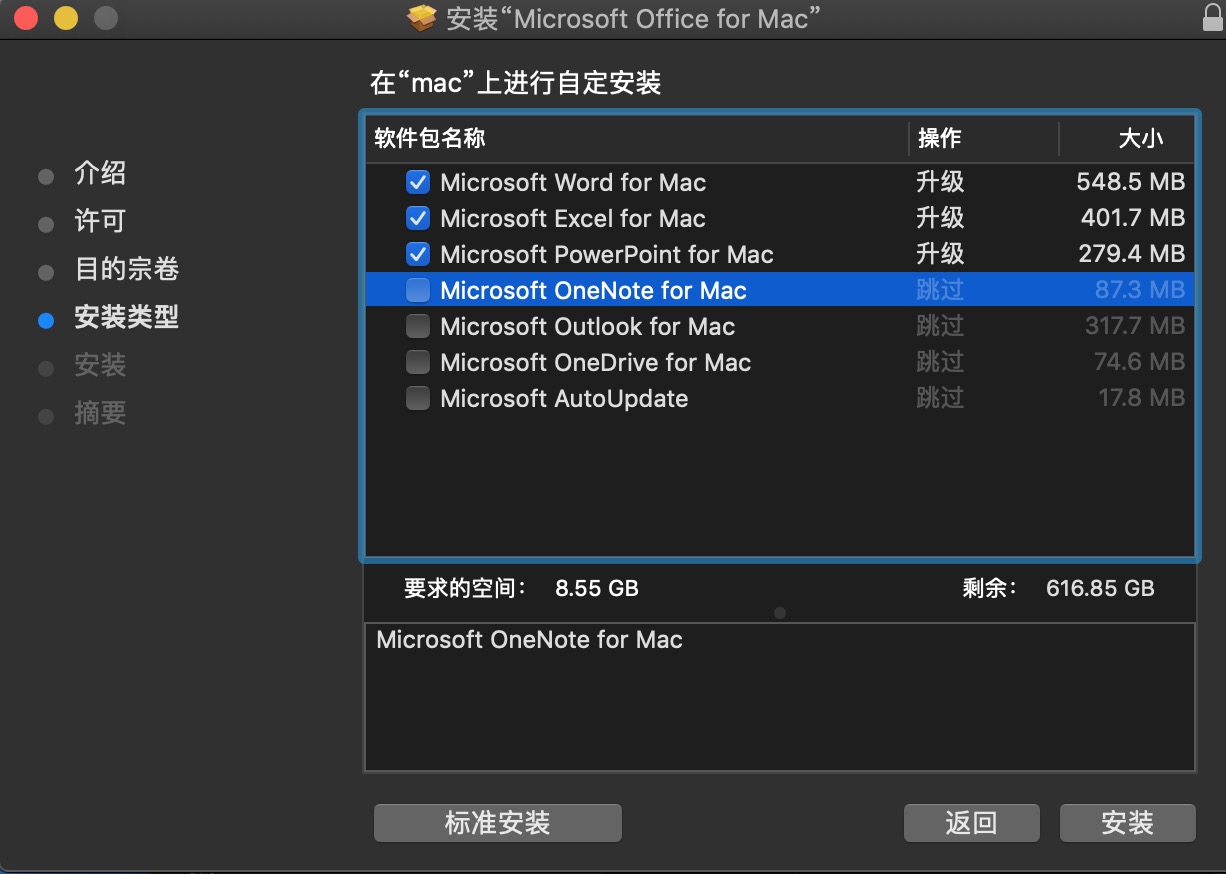Click the 操作 column header
Screen dimensions: 1226x874
click(939, 138)
